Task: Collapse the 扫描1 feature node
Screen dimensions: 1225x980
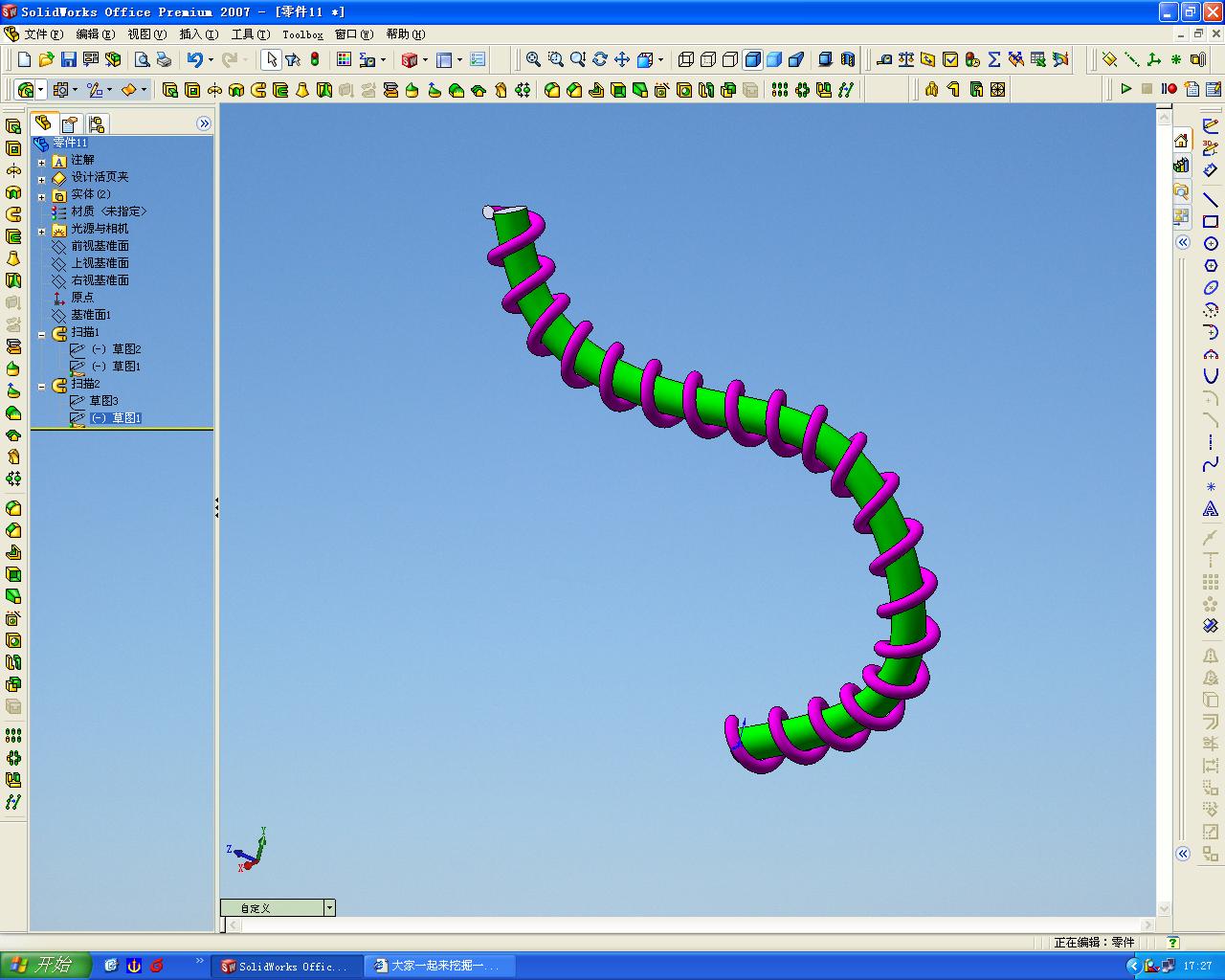Action: point(41,334)
